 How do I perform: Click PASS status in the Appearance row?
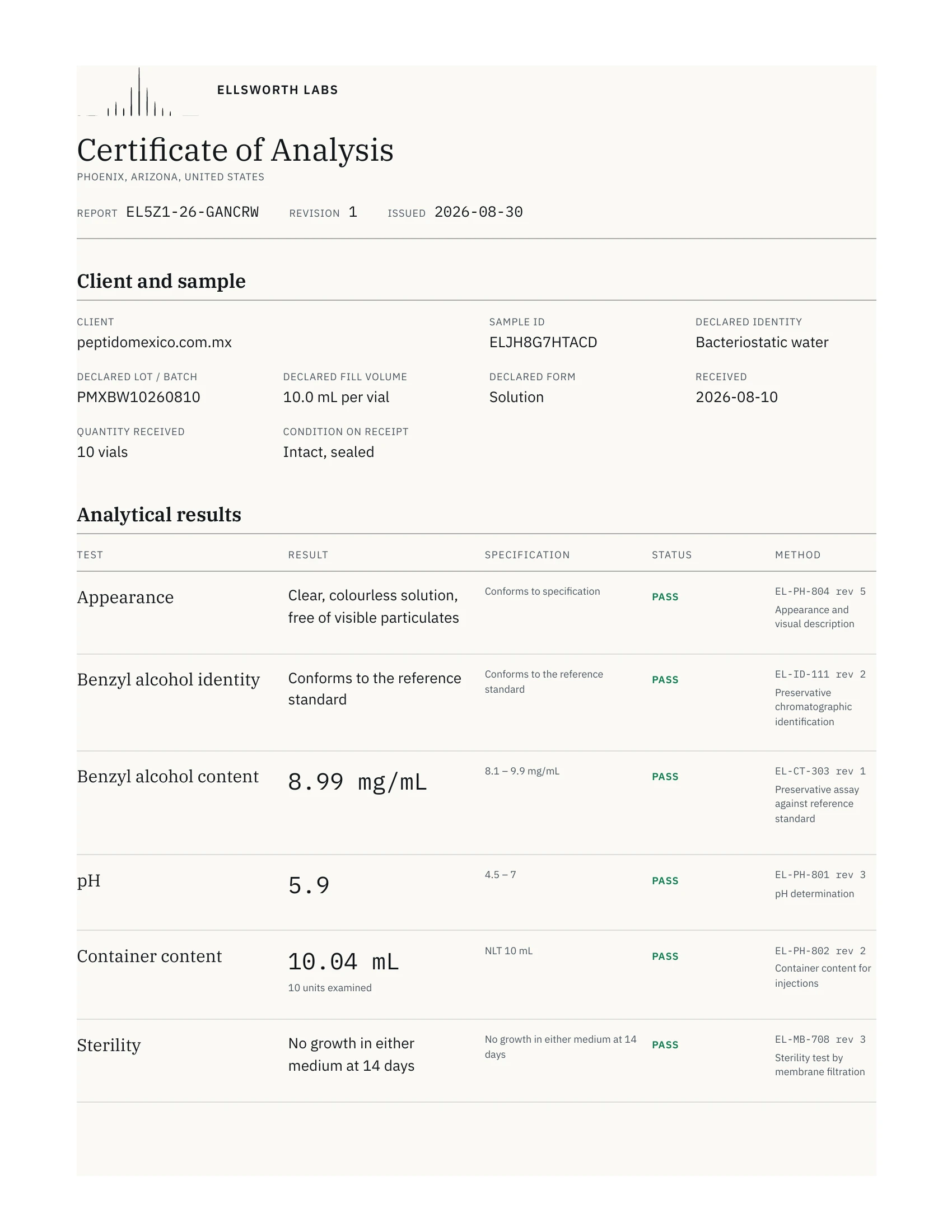tap(665, 597)
